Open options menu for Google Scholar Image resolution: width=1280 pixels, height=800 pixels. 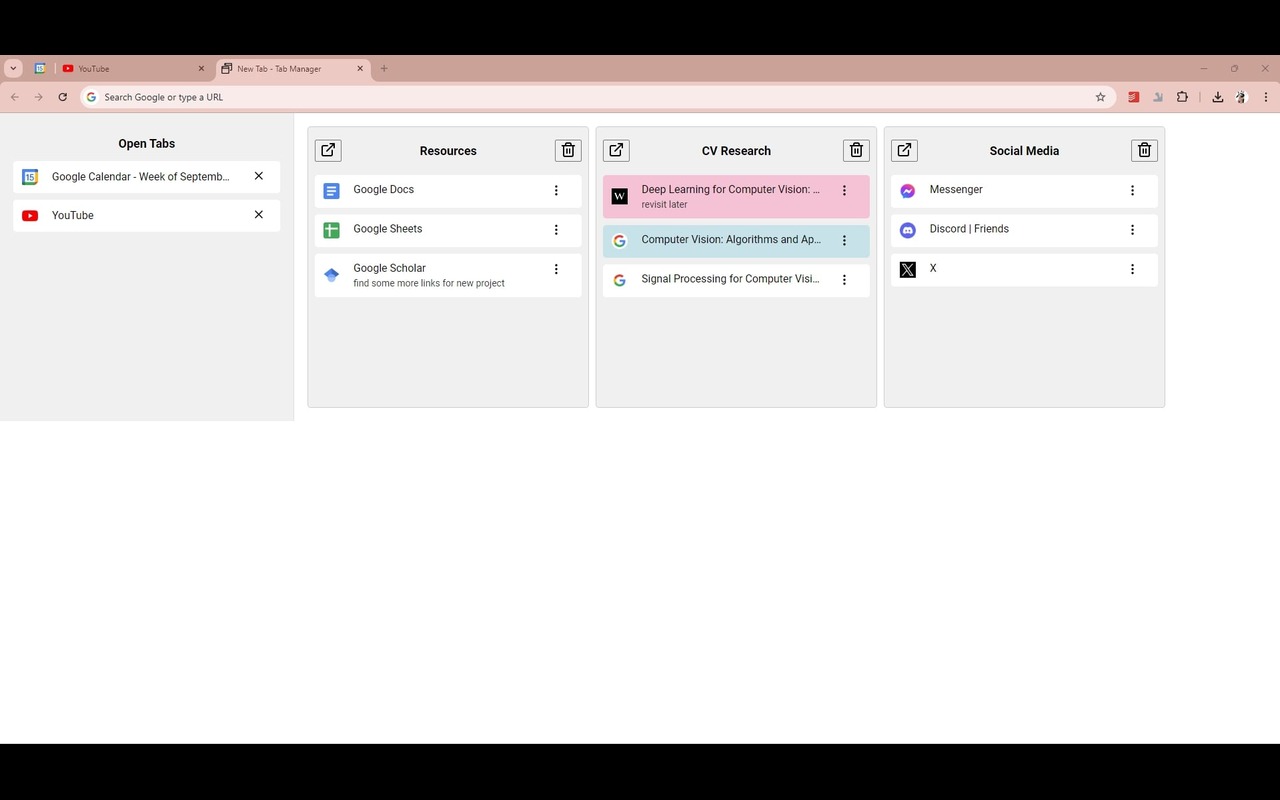[556, 269]
